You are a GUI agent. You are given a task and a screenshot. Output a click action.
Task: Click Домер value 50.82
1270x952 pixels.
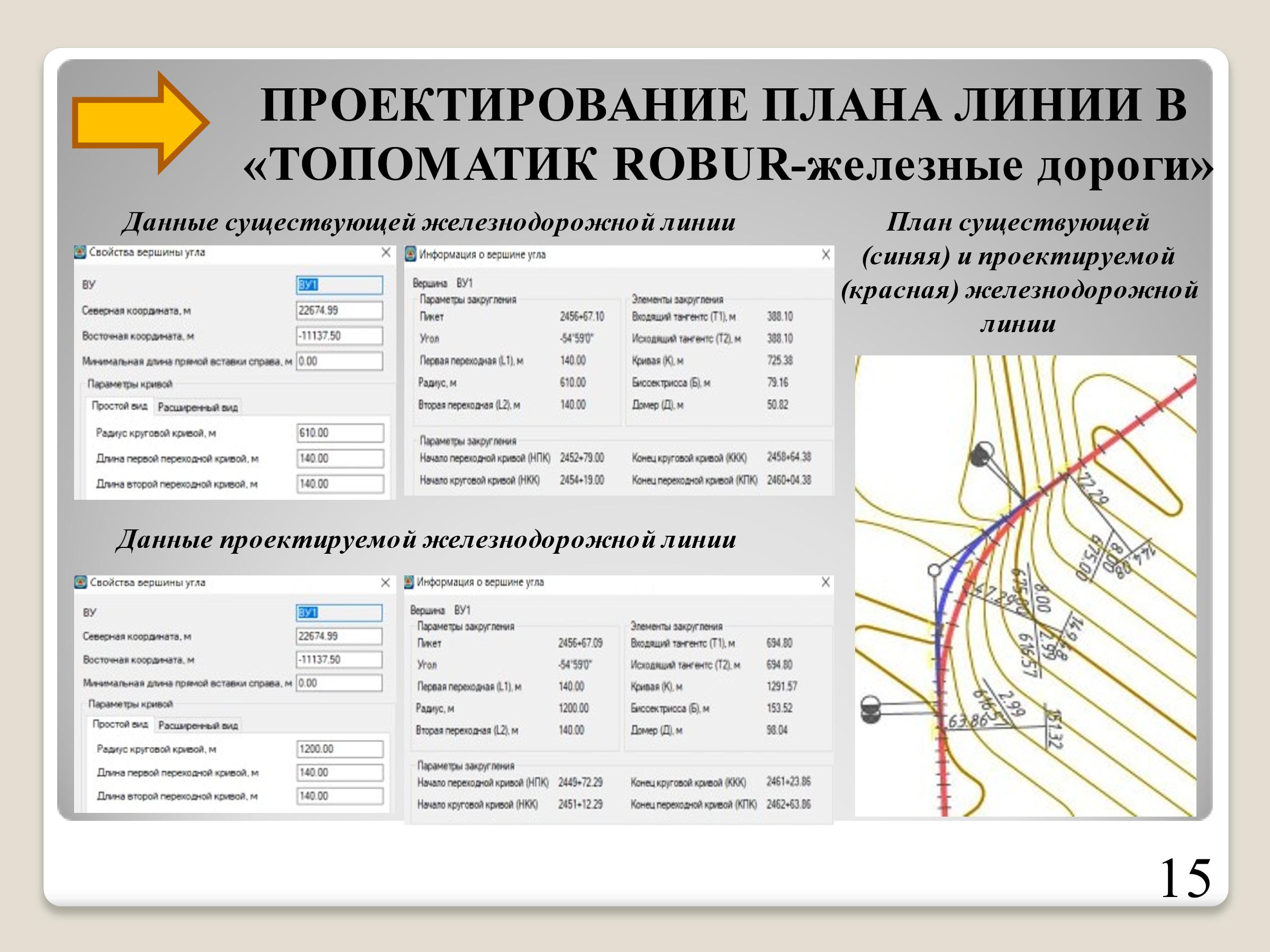777,405
